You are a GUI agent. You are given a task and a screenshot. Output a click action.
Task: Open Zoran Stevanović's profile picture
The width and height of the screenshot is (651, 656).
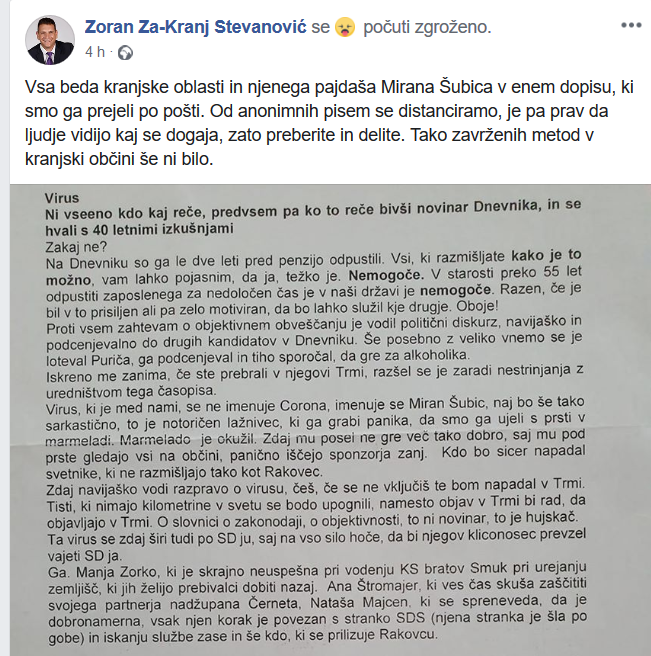pyautogui.click(x=50, y=40)
